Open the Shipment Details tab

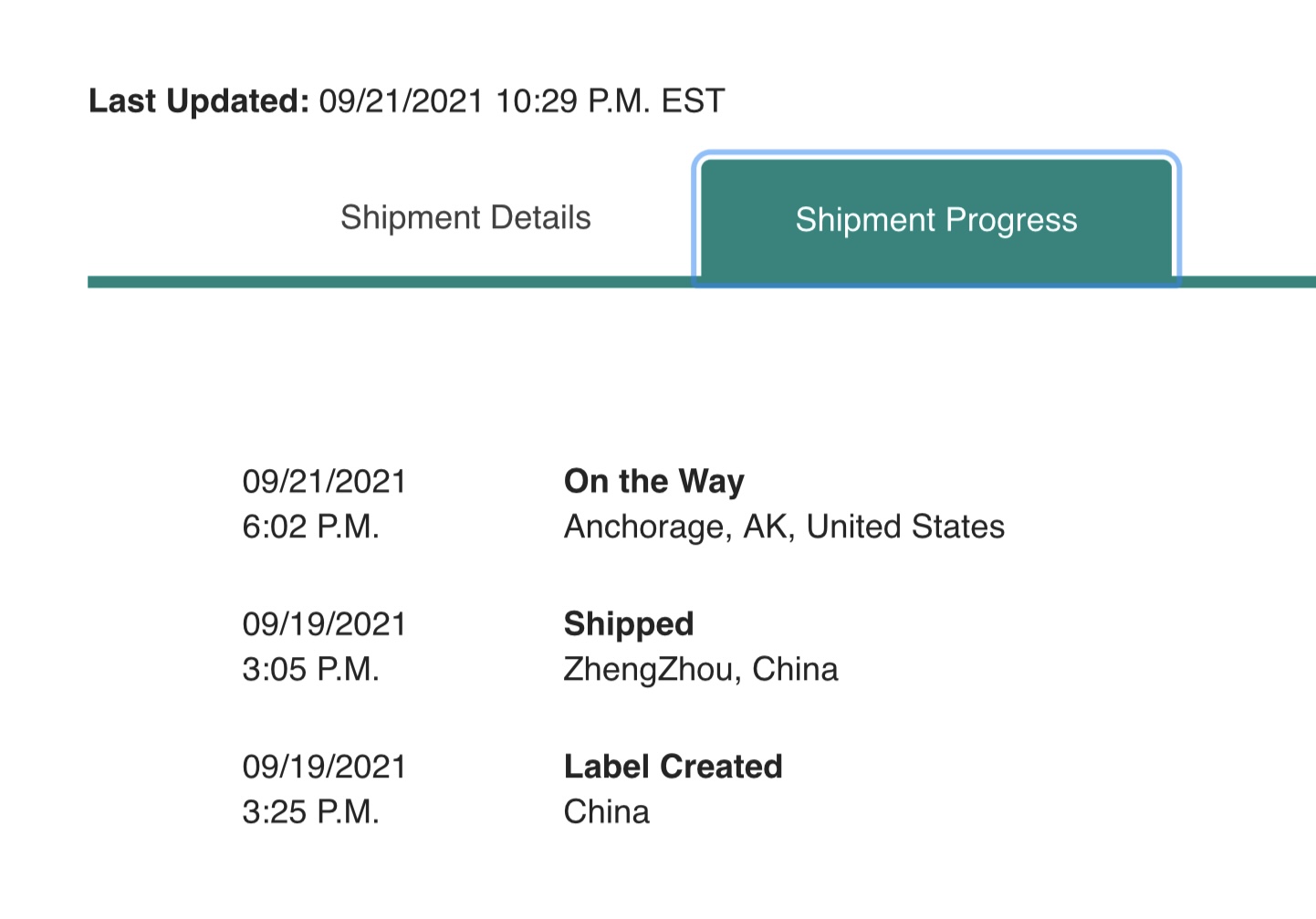click(x=465, y=218)
